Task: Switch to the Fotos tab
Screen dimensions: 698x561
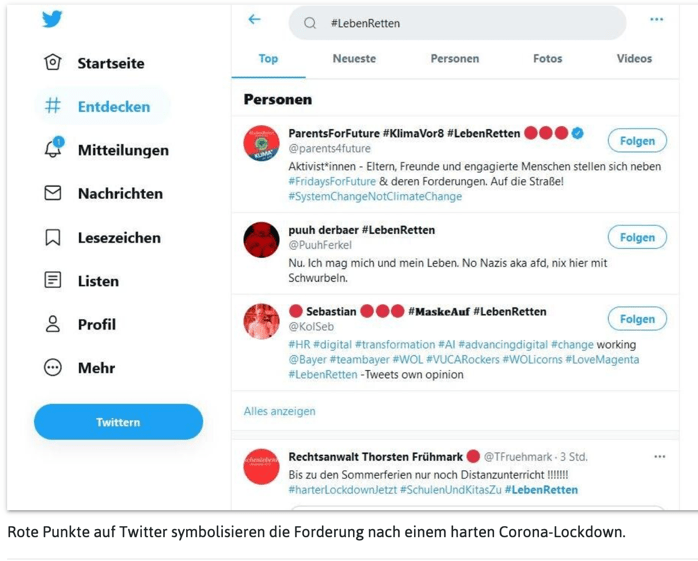Action: point(547,59)
